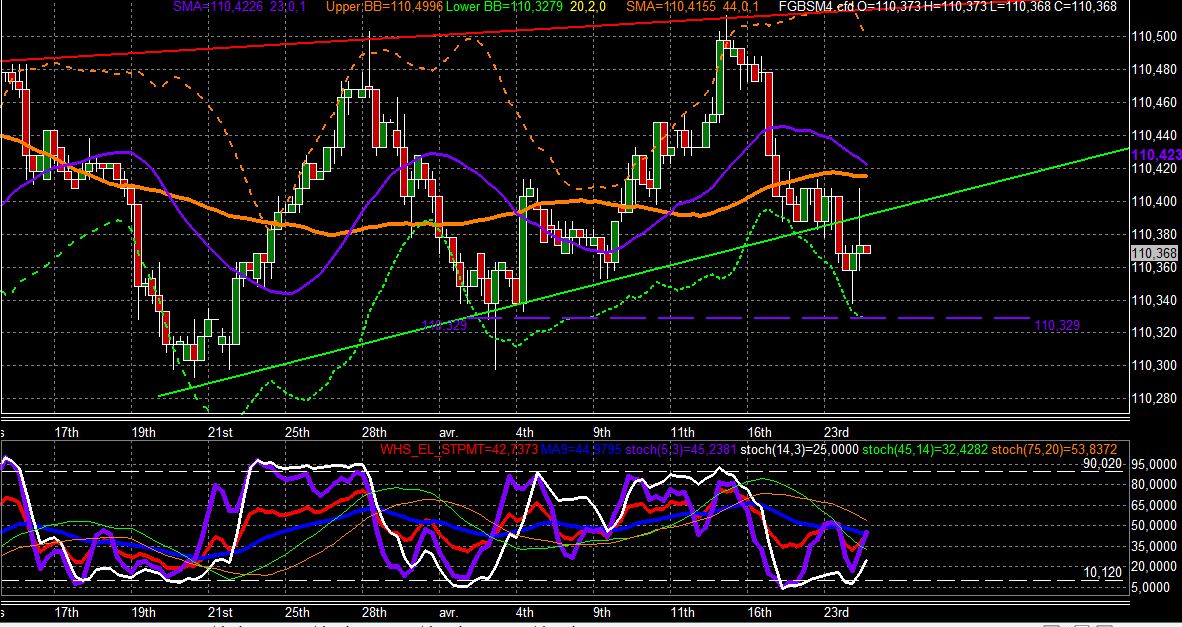Screen dimensions: 1182x627
Task: Click the C=110,368 close value
Action: click(1086, 7)
